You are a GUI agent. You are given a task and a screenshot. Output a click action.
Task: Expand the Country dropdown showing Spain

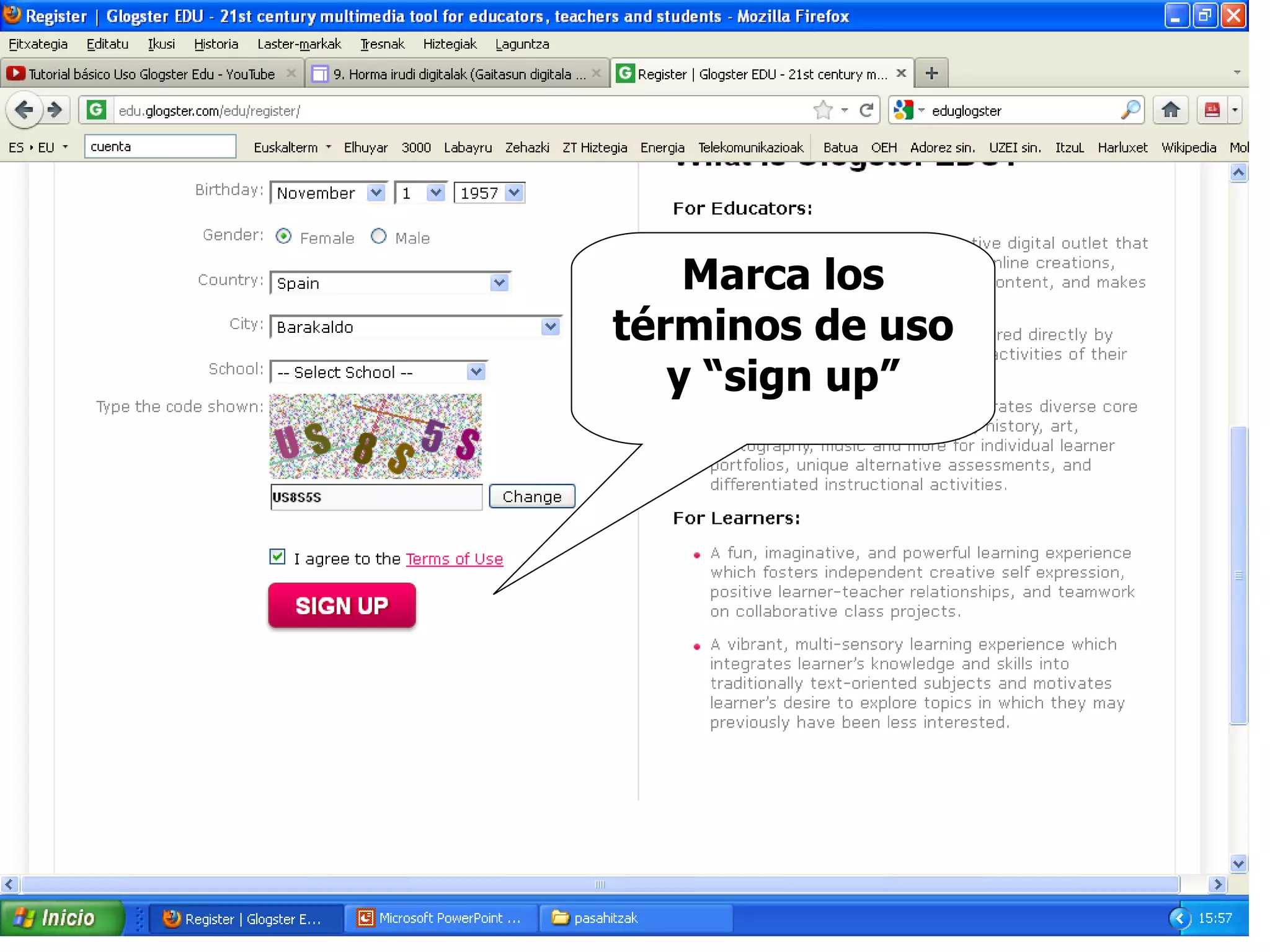(499, 283)
